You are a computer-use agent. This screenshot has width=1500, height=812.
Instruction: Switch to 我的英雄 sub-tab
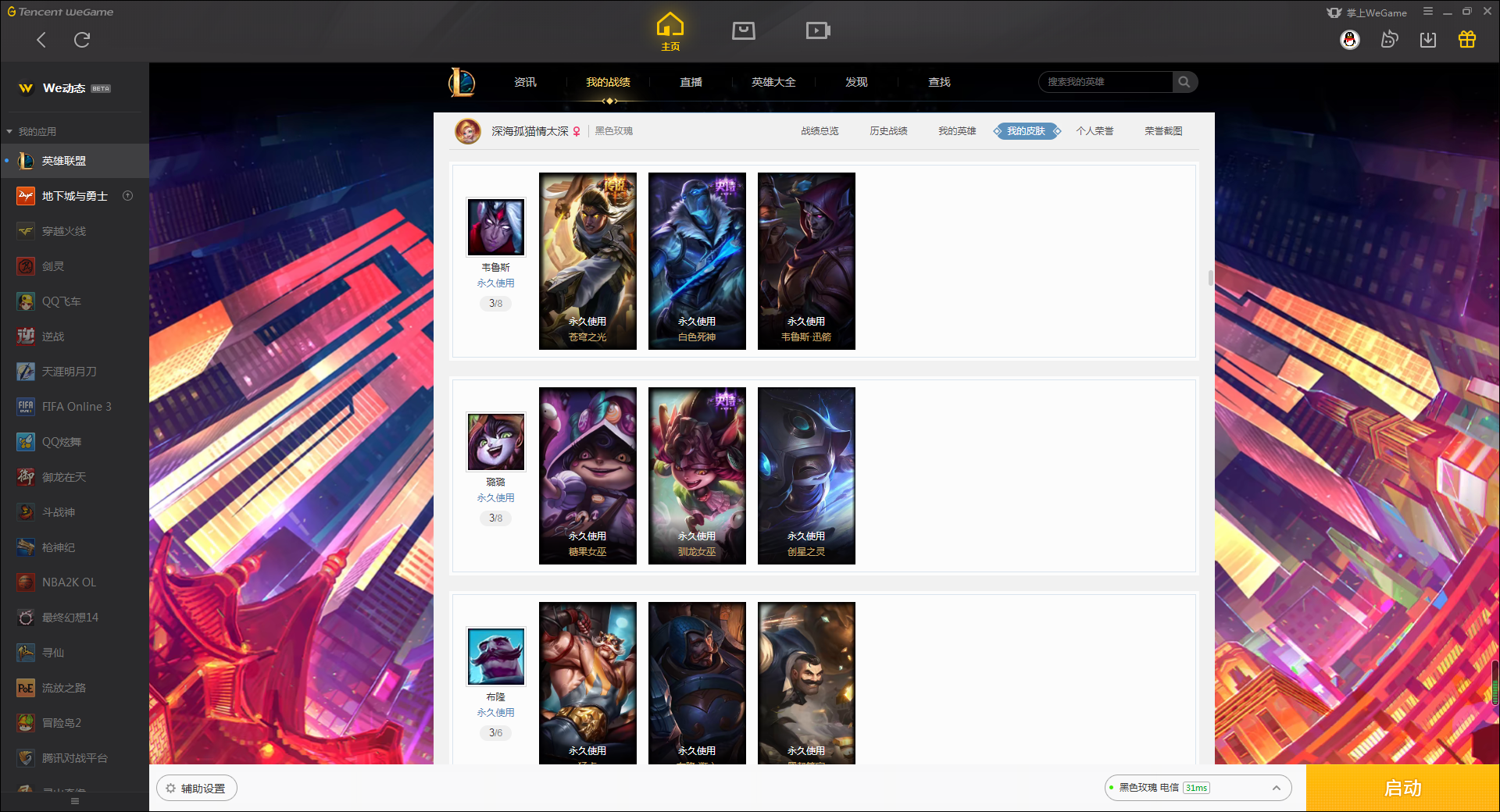point(957,131)
